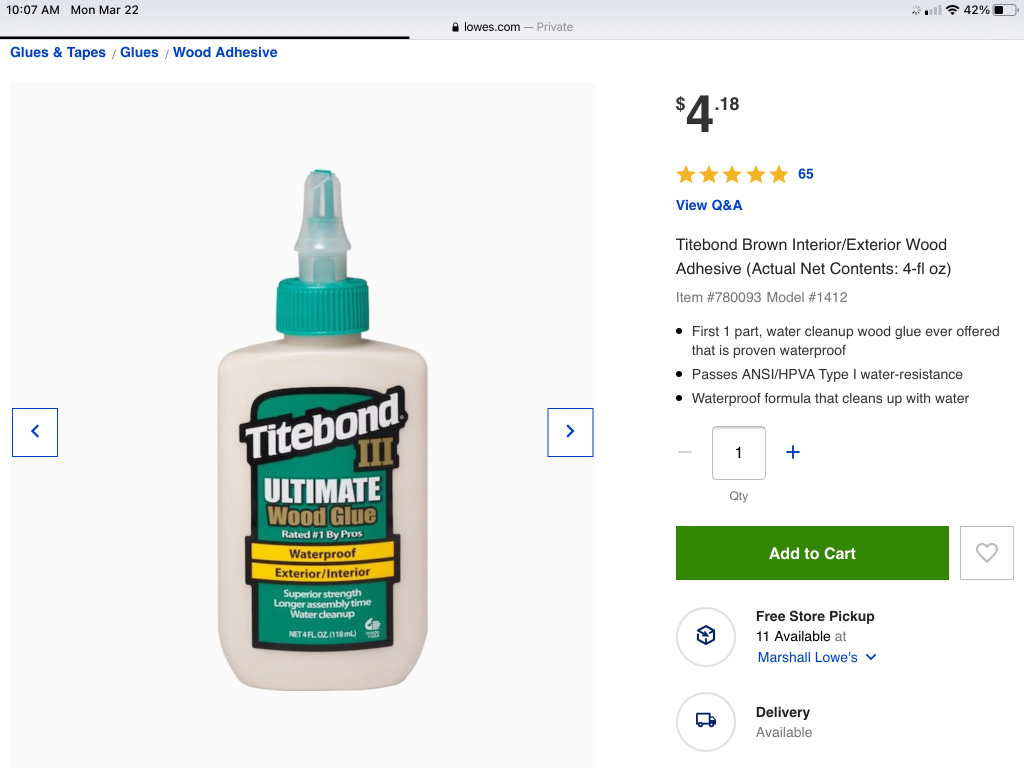Tap the Wi-Fi status icon
The width and height of the screenshot is (1024, 768).
tap(952, 10)
